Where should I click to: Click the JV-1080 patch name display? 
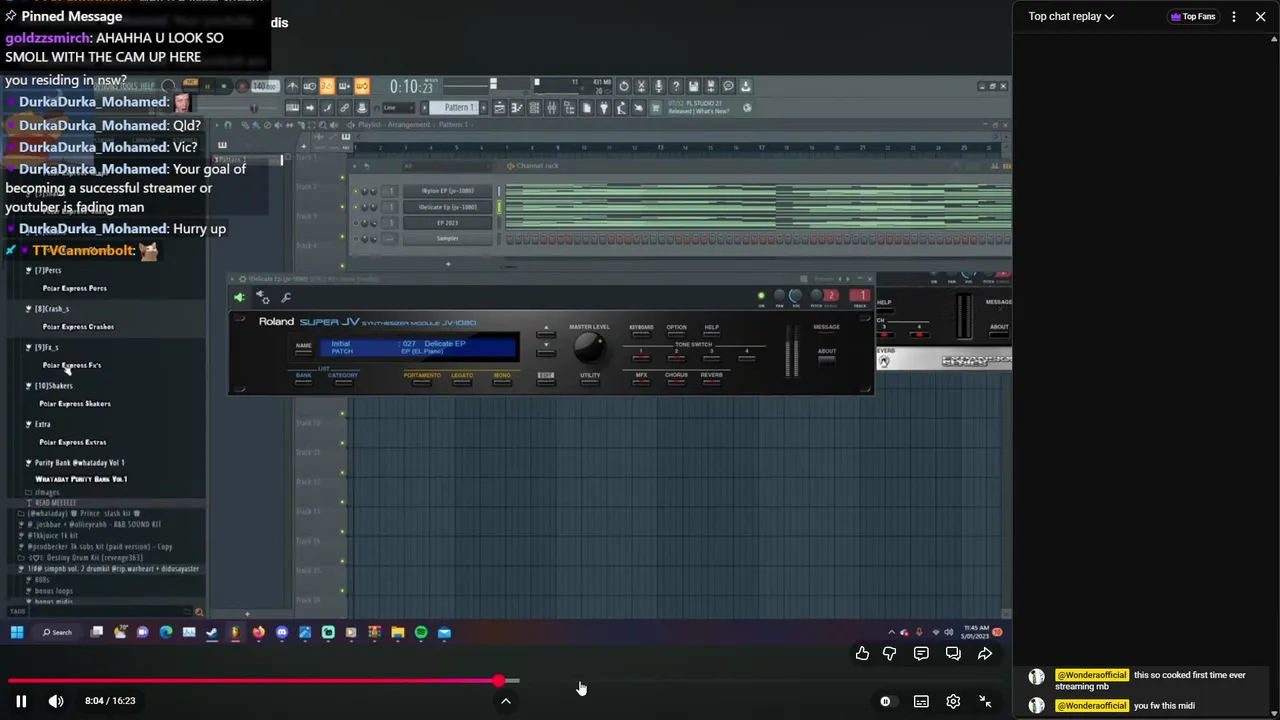[x=420, y=348]
